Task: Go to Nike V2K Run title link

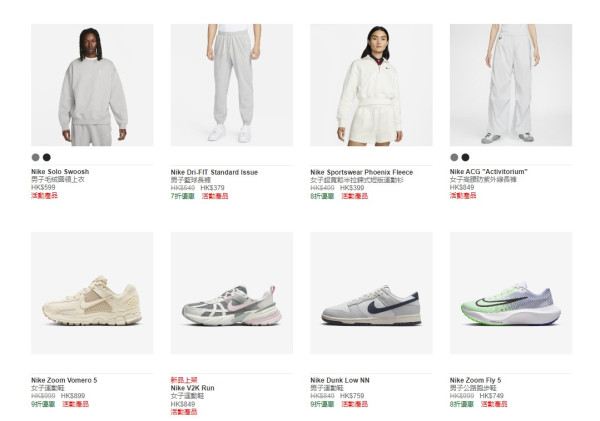Action: pyautogui.click(x=192, y=388)
